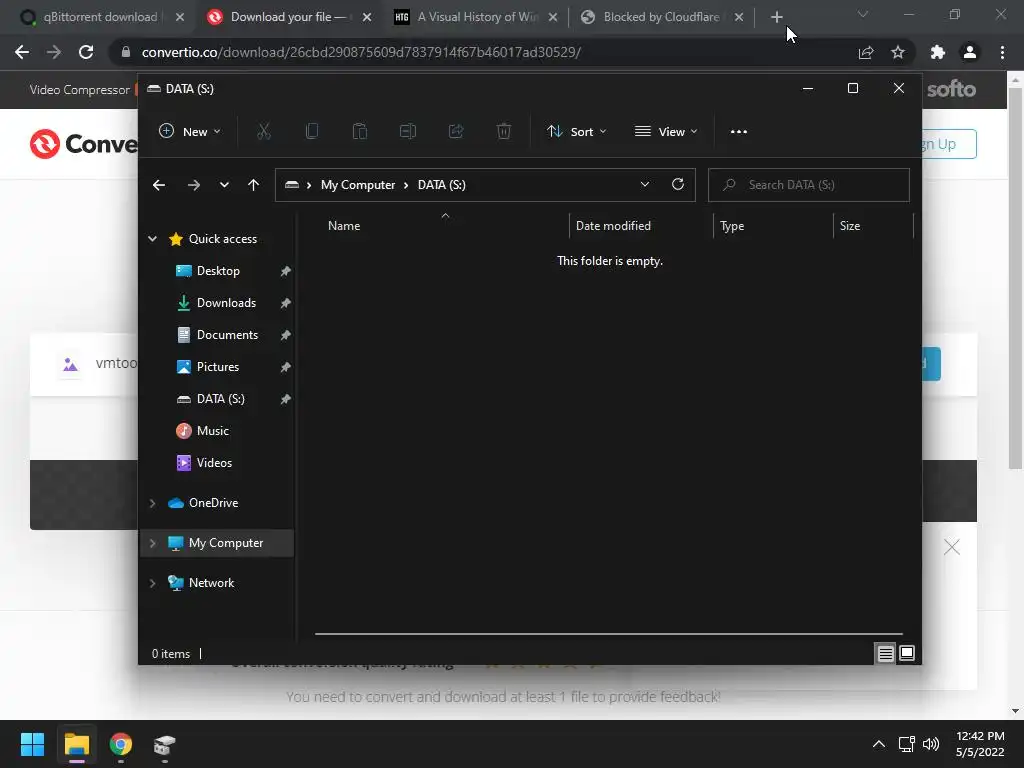This screenshot has height=768, width=1024.
Task: Open Chrome tab search chevron
Action: [x=863, y=14]
